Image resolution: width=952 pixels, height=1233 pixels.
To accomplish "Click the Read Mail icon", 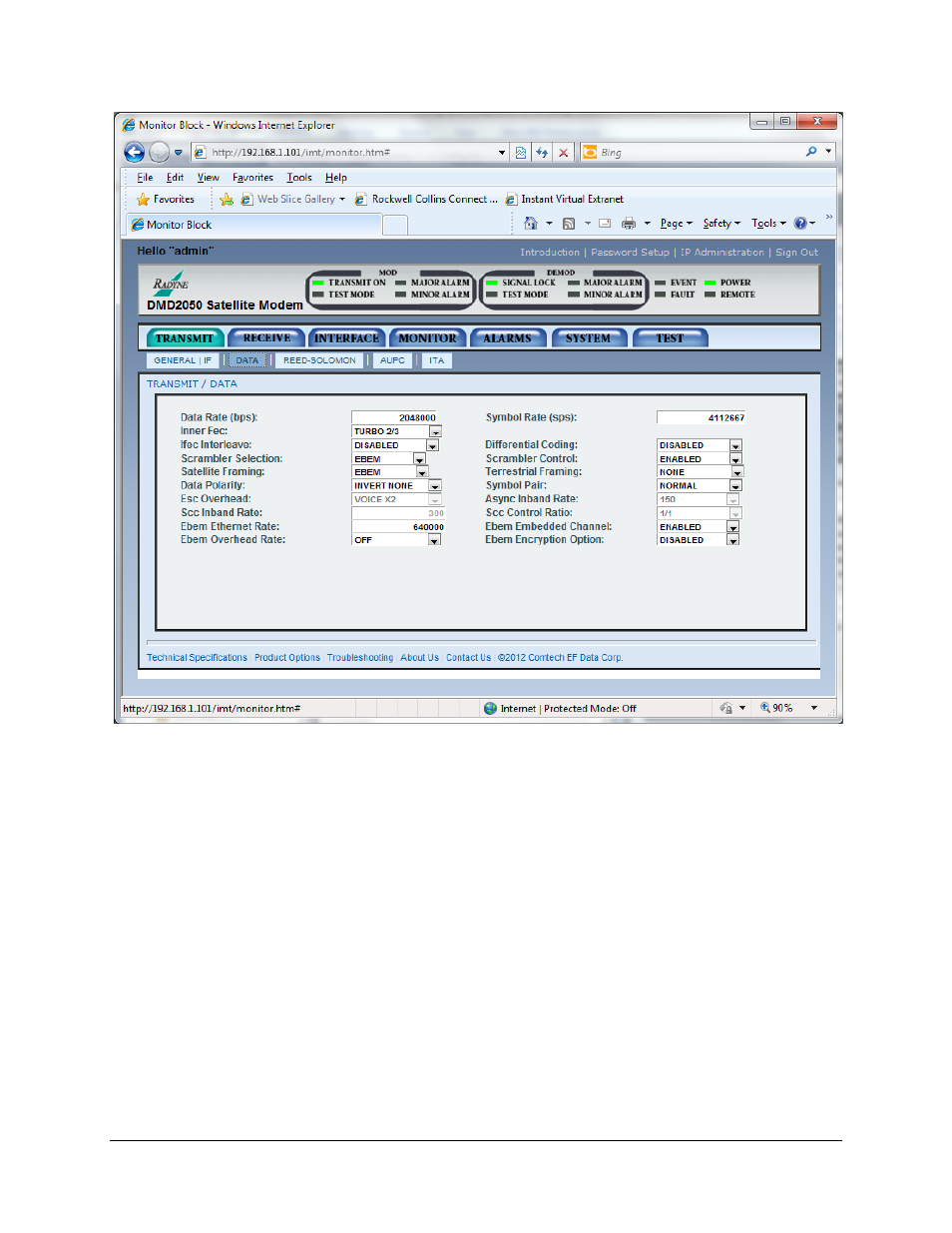I will [605, 224].
